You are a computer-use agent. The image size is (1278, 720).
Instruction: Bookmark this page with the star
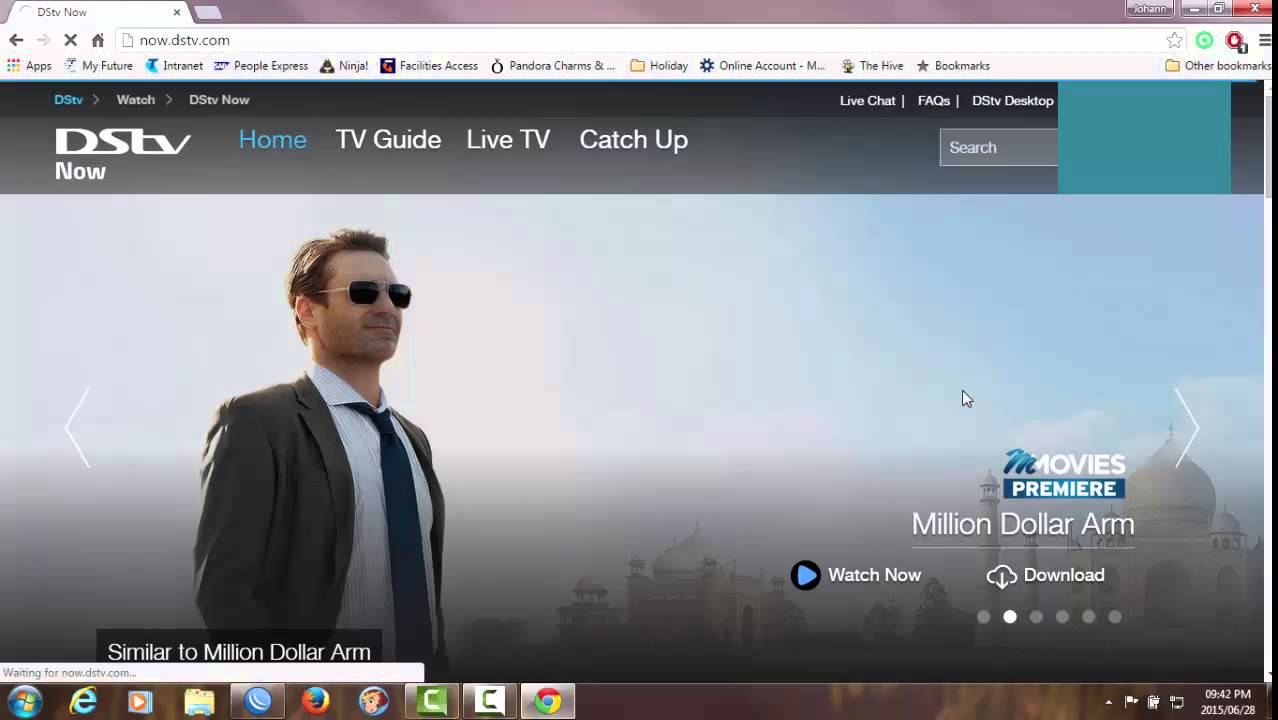tap(1174, 40)
